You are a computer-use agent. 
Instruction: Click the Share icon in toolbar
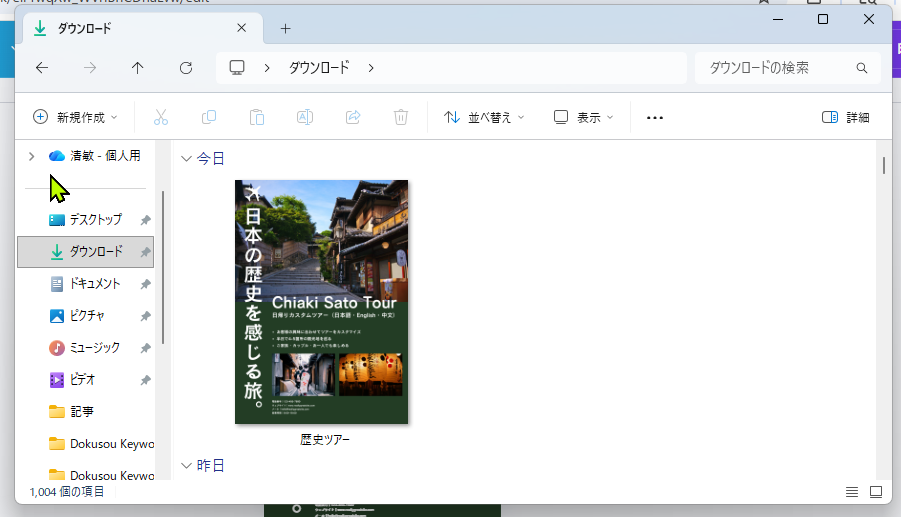pyautogui.click(x=353, y=117)
